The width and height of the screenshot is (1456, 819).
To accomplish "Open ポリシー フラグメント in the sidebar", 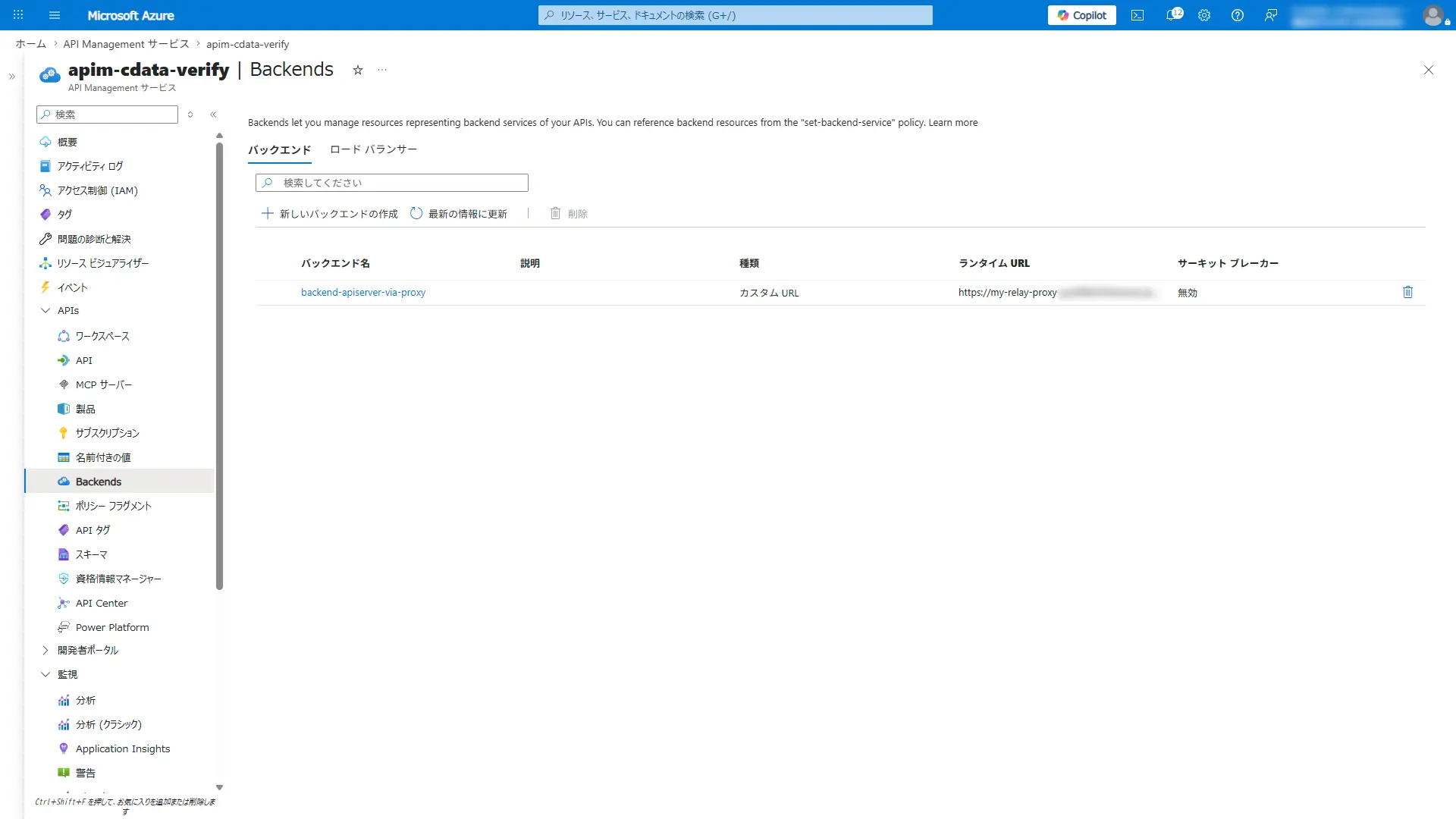I will click(x=114, y=506).
